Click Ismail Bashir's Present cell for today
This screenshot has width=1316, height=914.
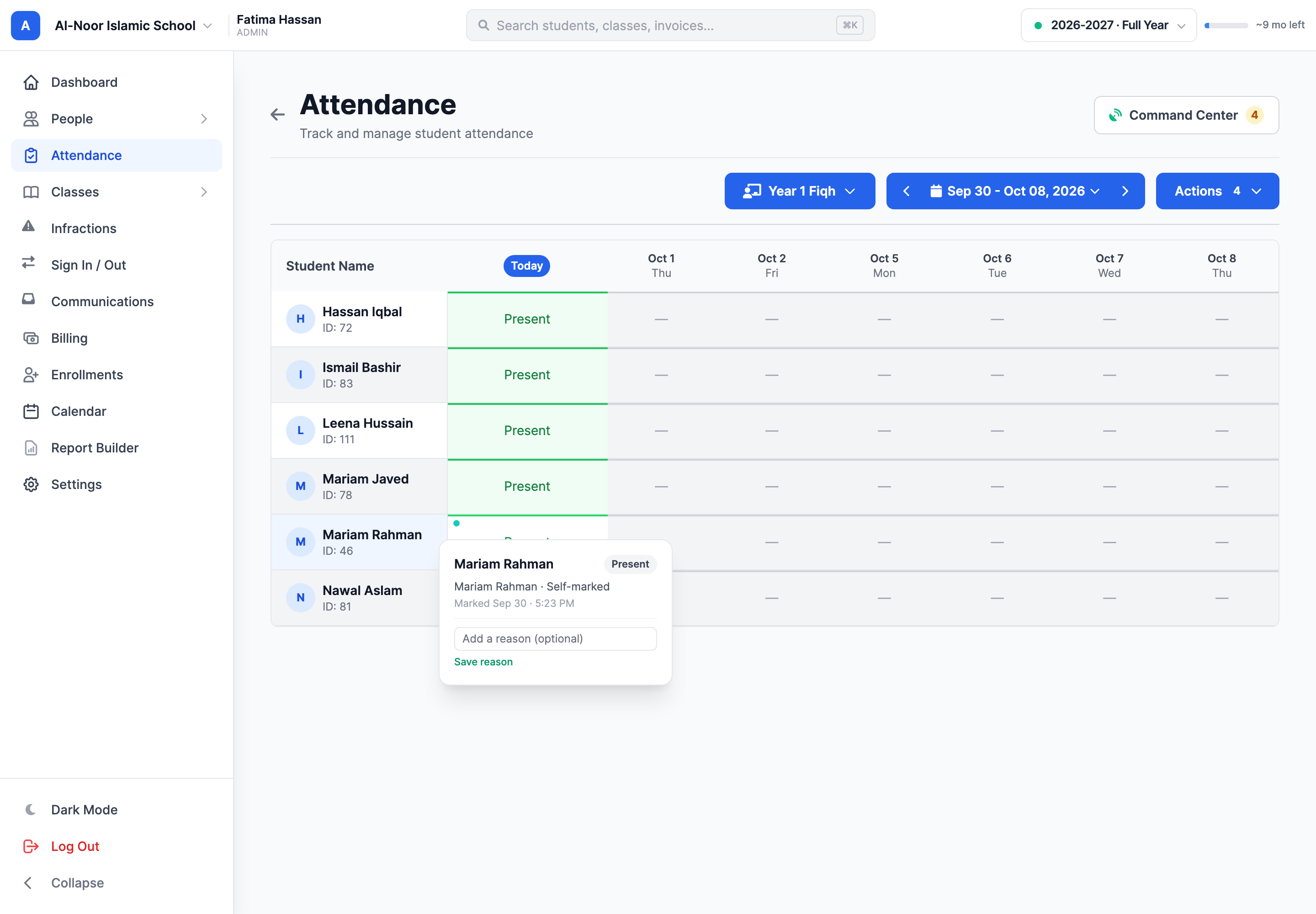tap(527, 375)
